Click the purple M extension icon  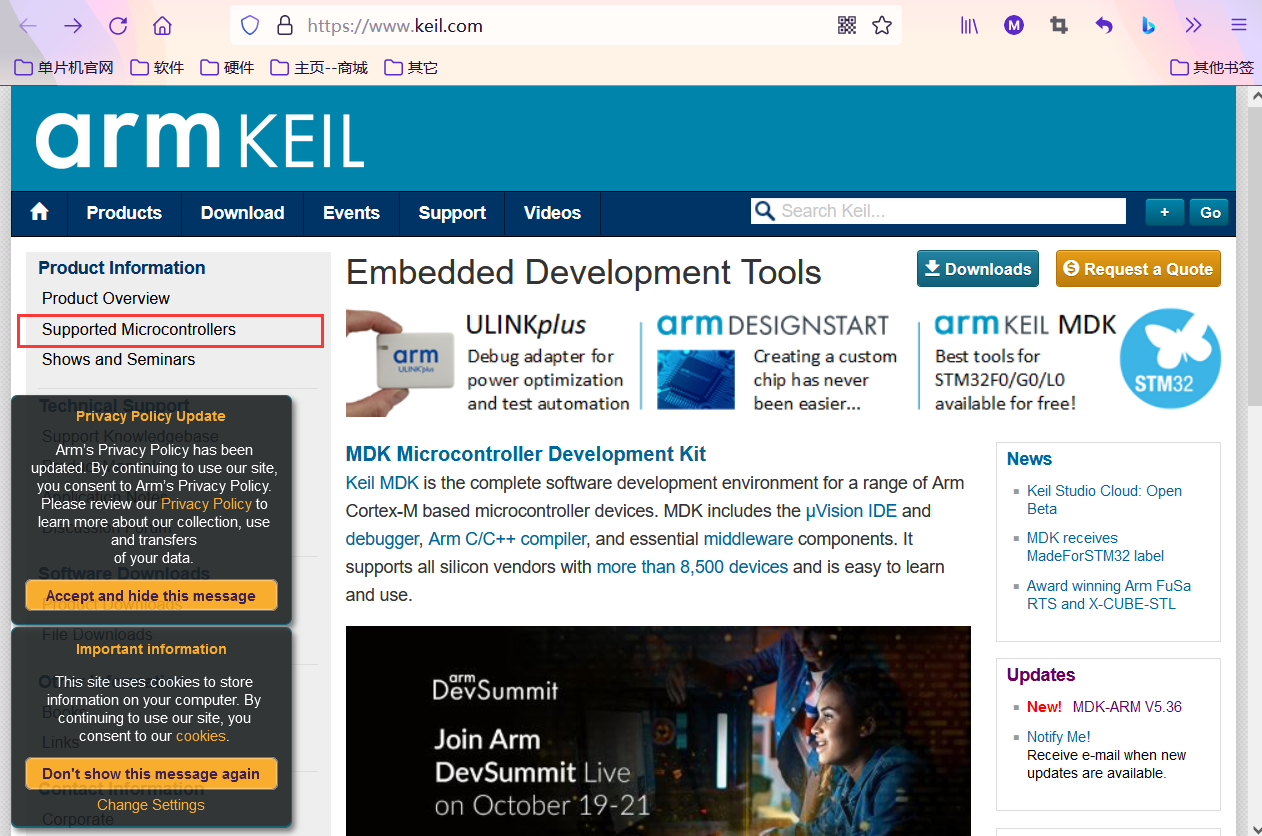point(1014,25)
